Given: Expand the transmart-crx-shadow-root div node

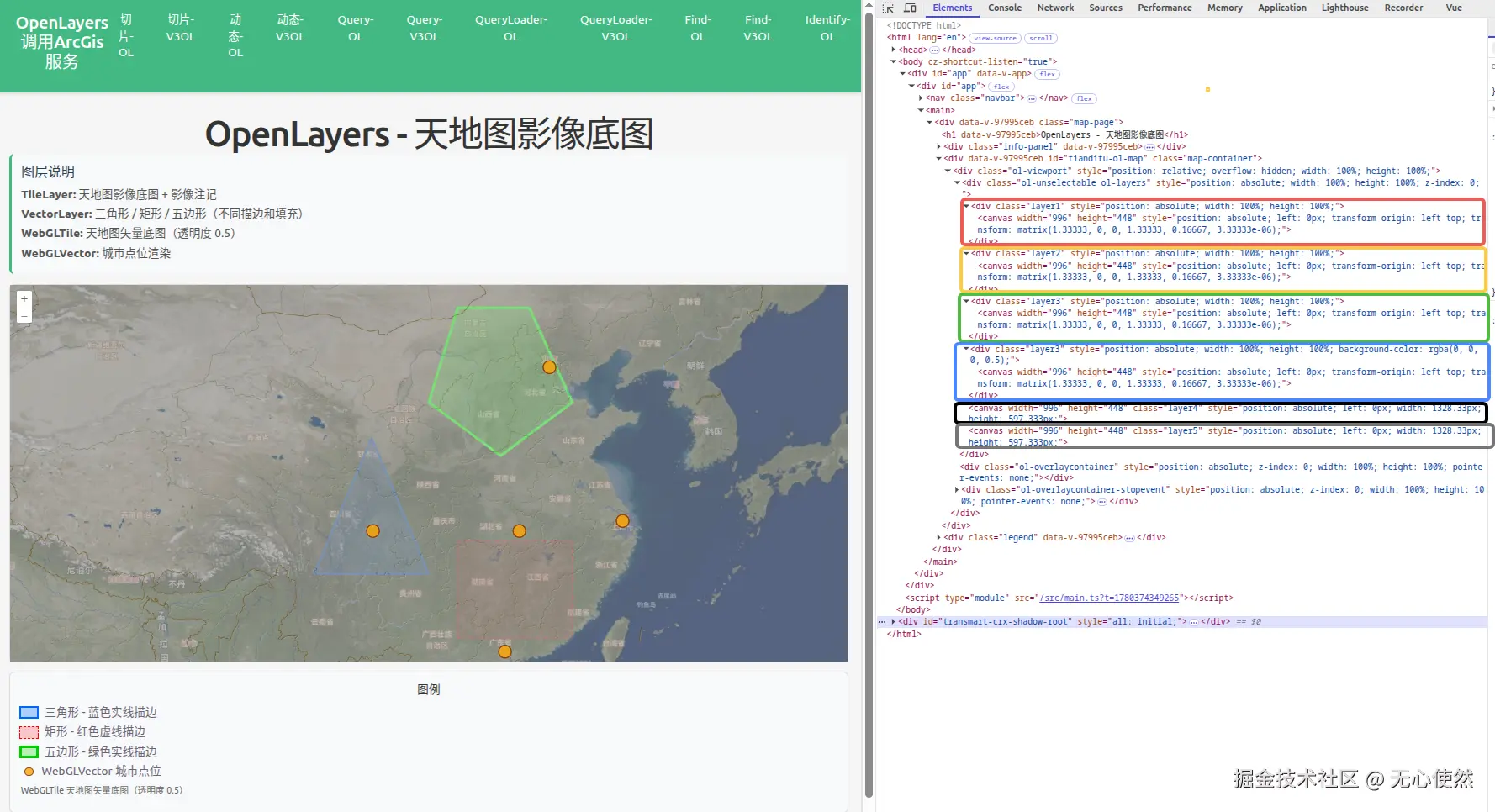Looking at the screenshot, I should pos(894,622).
